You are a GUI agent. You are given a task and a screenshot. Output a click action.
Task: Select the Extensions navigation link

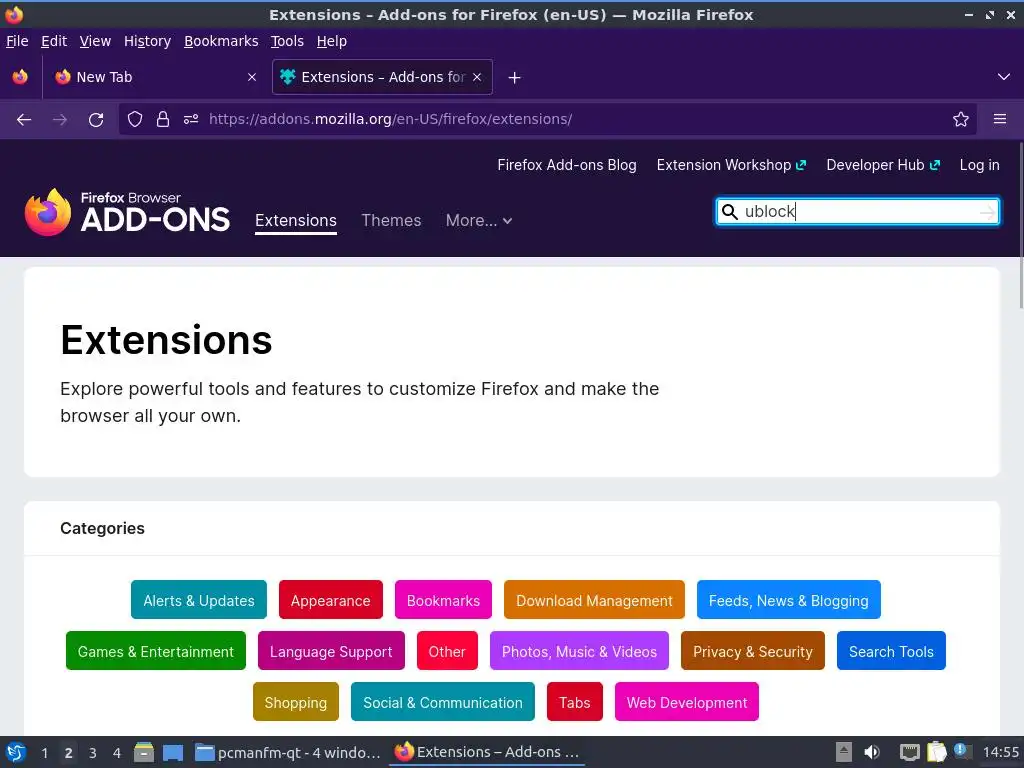296,221
